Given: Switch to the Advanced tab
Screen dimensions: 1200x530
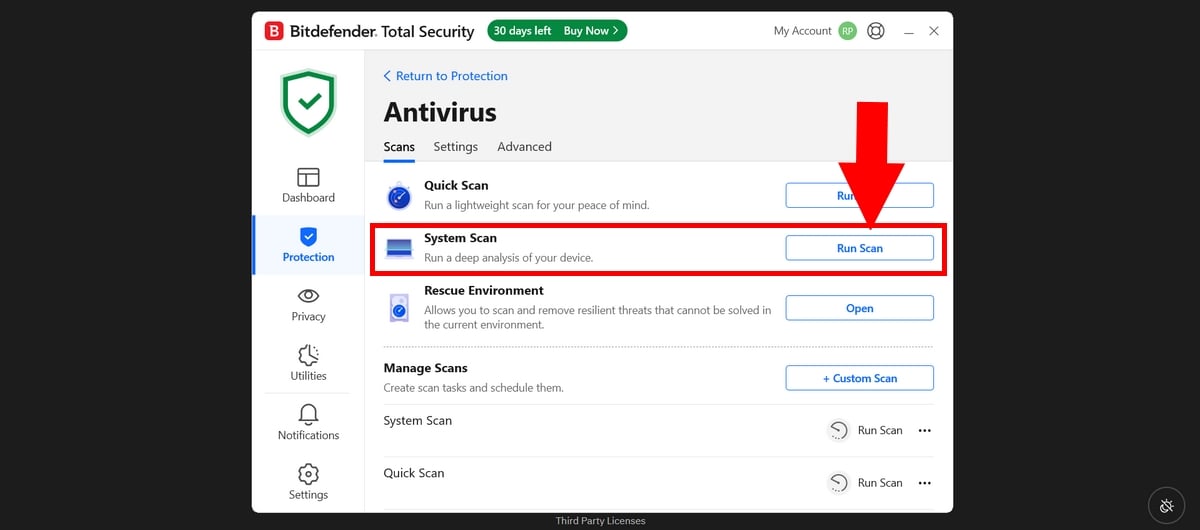Looking at the screenshot, I should (524, 147).
